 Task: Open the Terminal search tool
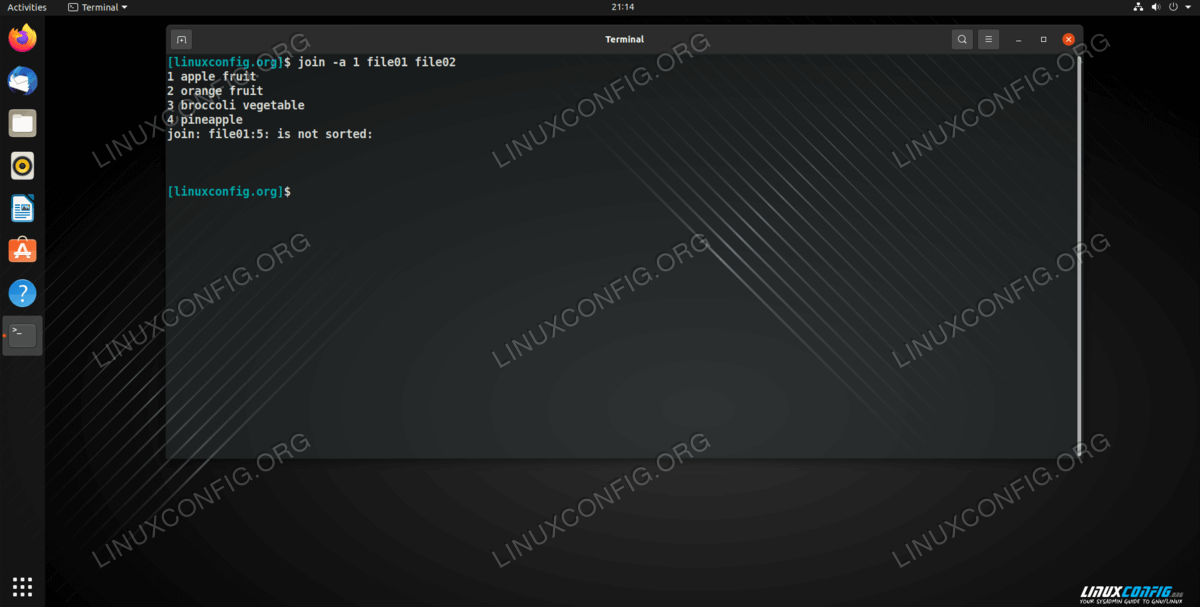coord(961,40)
